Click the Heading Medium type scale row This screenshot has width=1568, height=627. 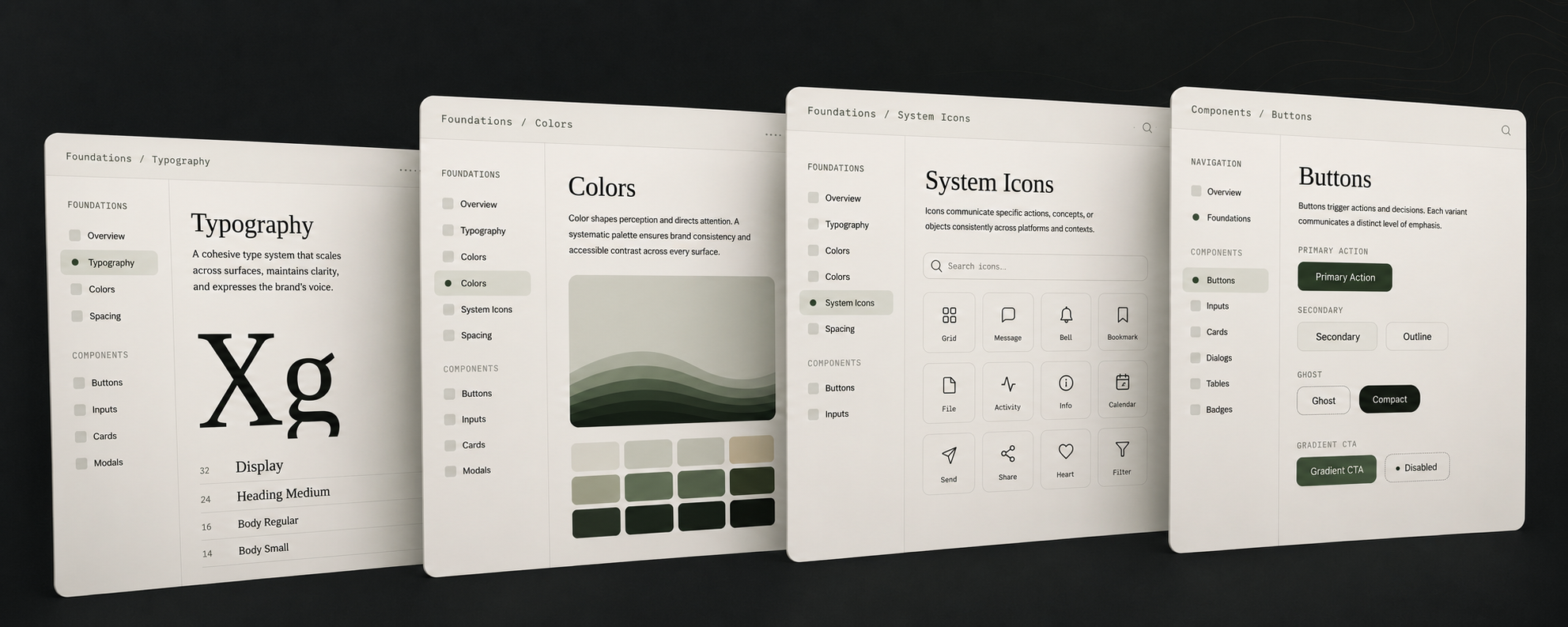(311, 494)
